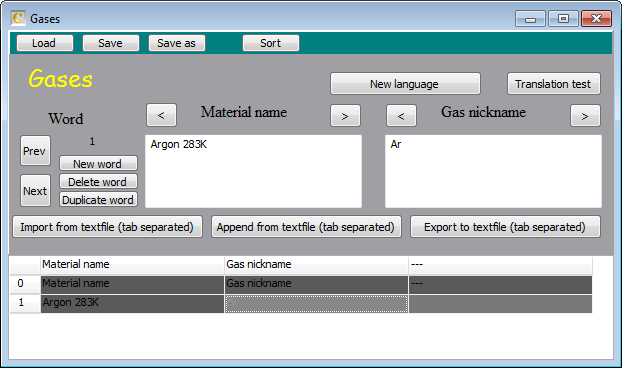Edit the Argon 283K material name field

(253, 171)
